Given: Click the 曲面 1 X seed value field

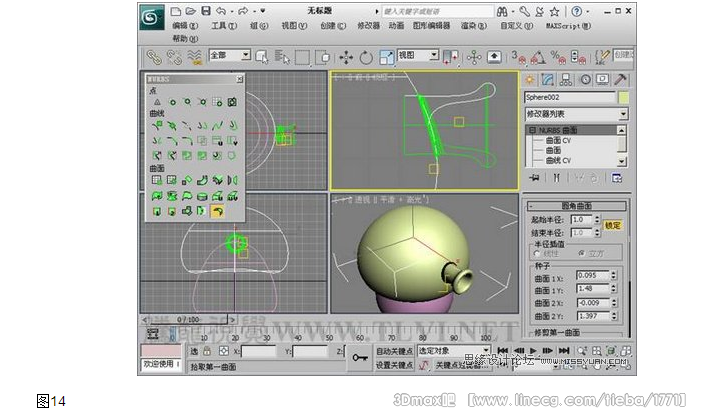Looking at the screenshot, I should 593,275.
